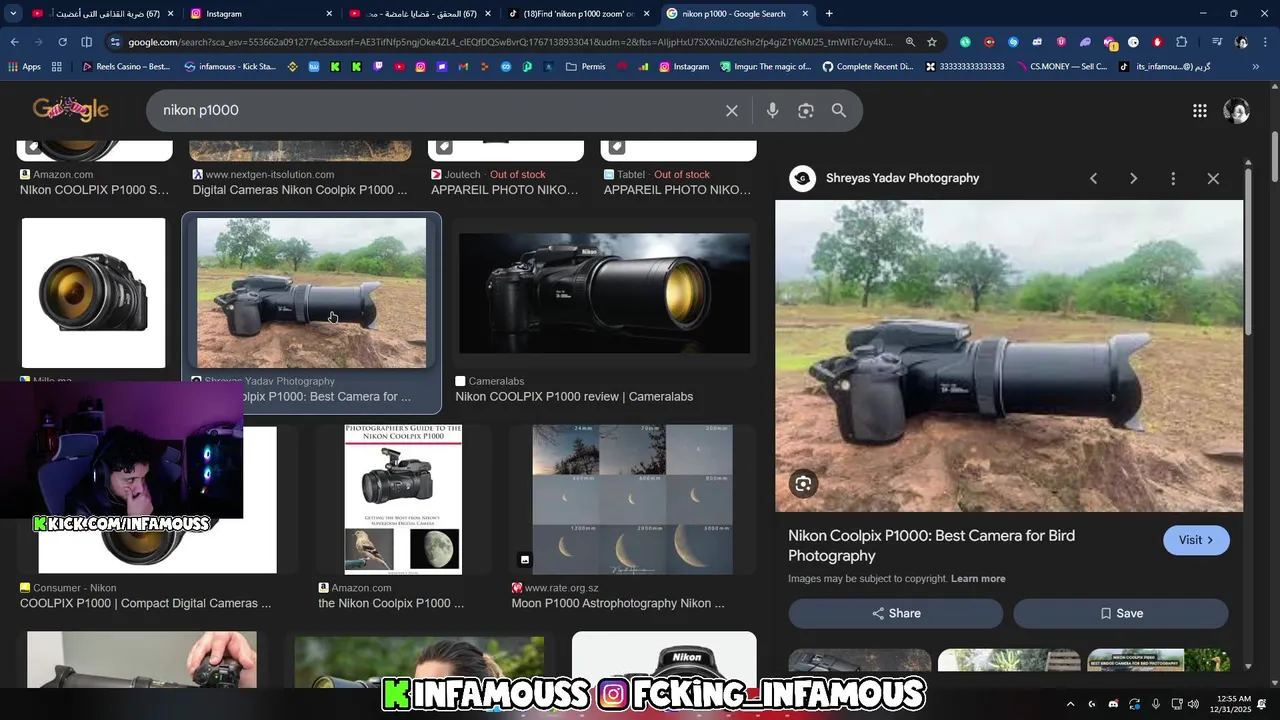Open the red hand ad-blocker extension
The width and height of the screenshot is (1280, 720).
(1157, 42)
